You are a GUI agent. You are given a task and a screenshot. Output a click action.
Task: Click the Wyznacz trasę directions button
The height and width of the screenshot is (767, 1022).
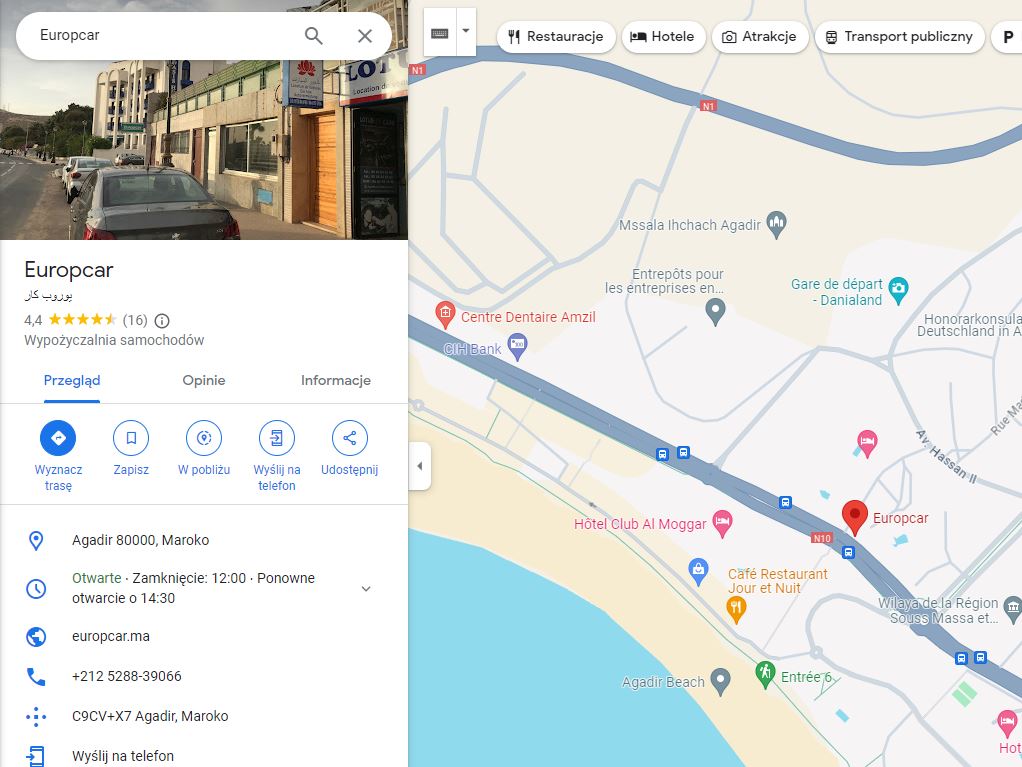point(58,438)
